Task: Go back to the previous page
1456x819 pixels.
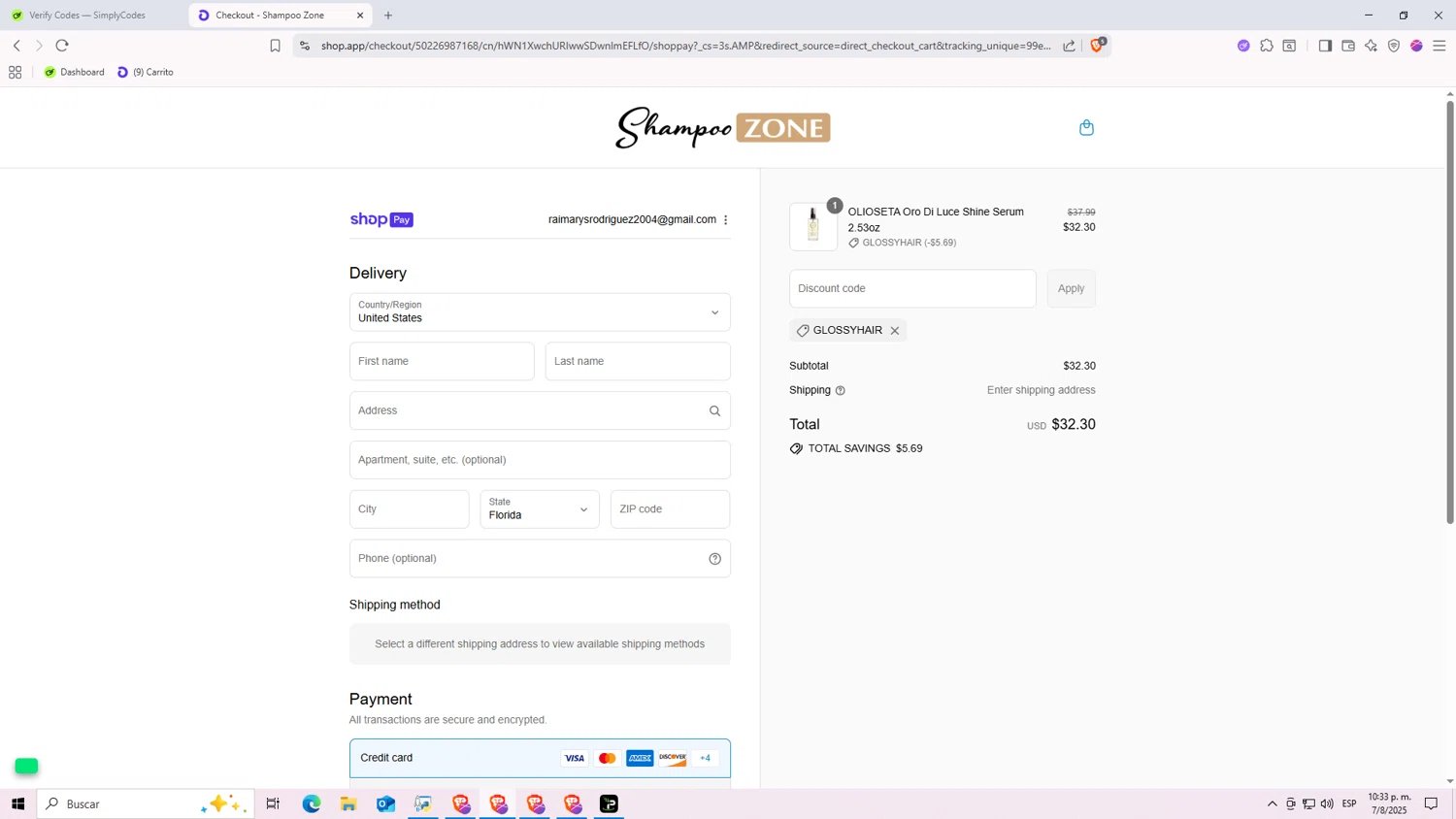Action: coord(17,46)
